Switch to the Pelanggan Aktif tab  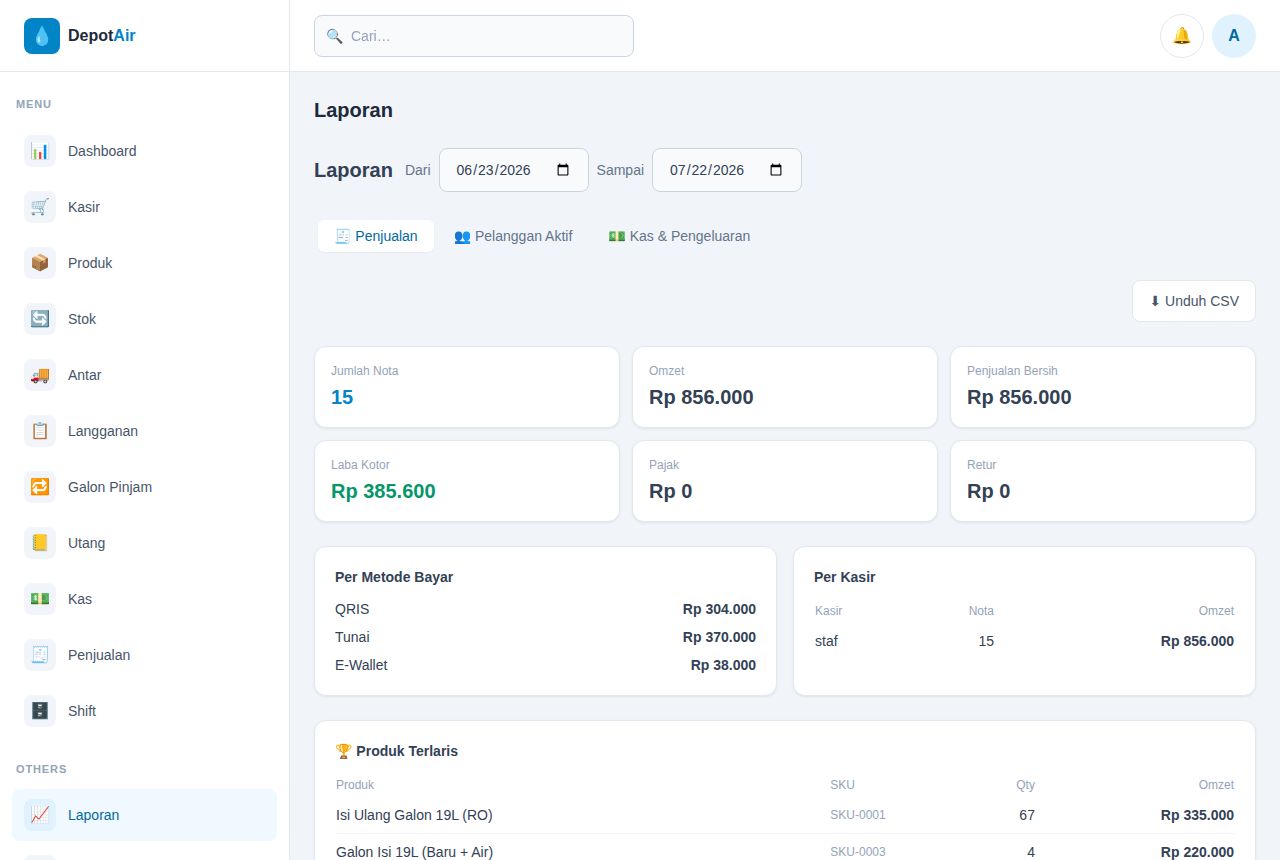pos(513,236)
